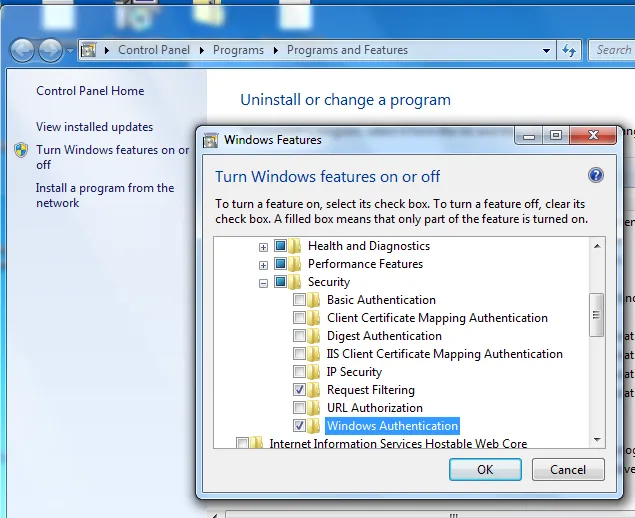The width and height of the screenshot is (635, 518).
Task: Open the address bar history dropdown
Action: click(546, 51)
